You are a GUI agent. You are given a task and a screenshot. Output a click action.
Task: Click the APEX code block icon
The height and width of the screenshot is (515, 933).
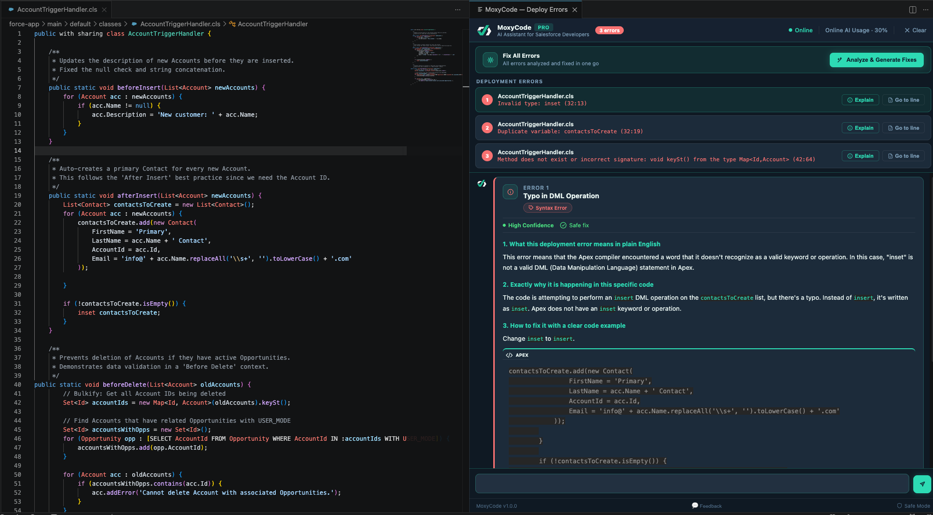coord(509,355)
